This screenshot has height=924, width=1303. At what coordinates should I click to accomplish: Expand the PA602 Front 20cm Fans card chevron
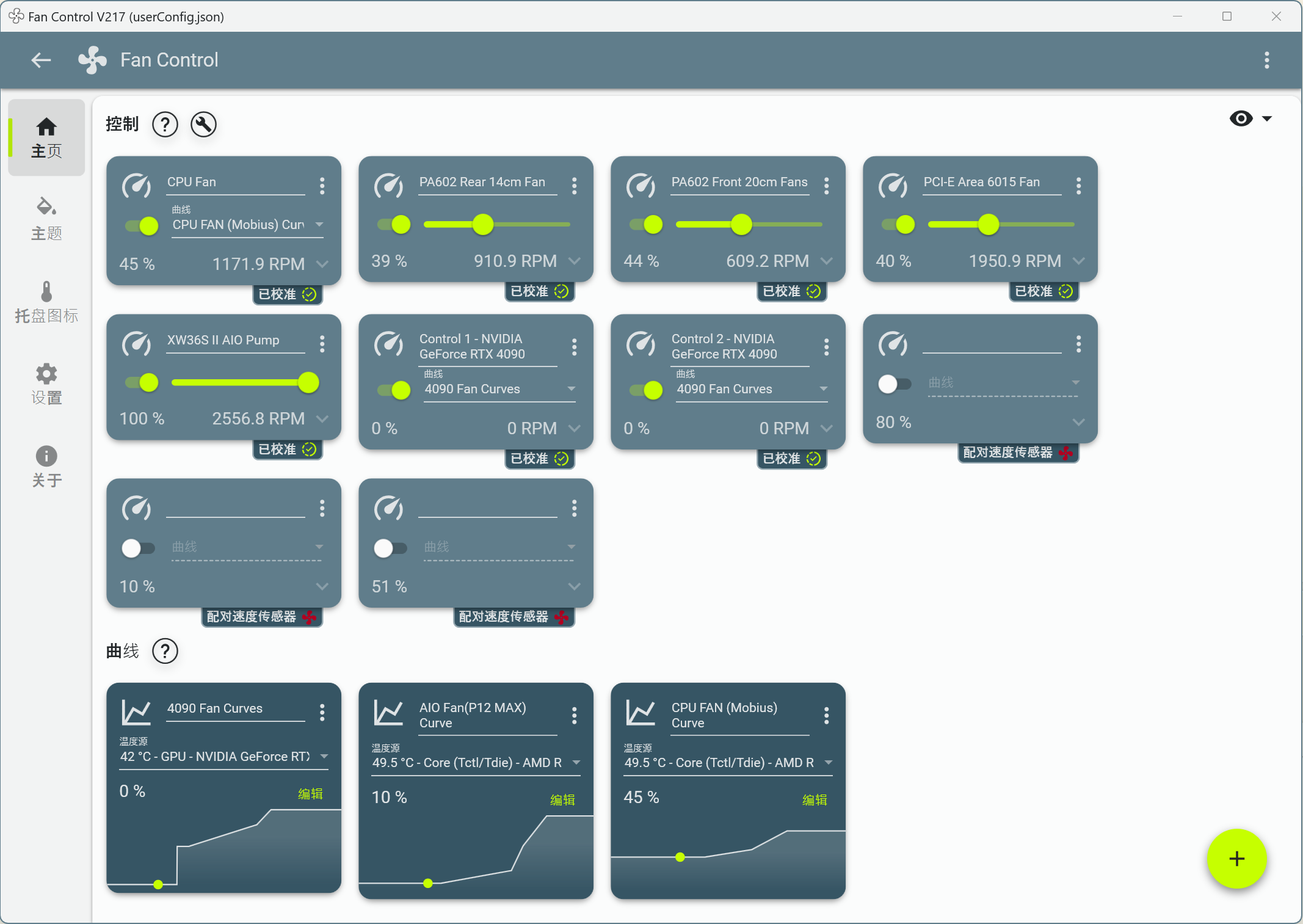click(826, 261)
